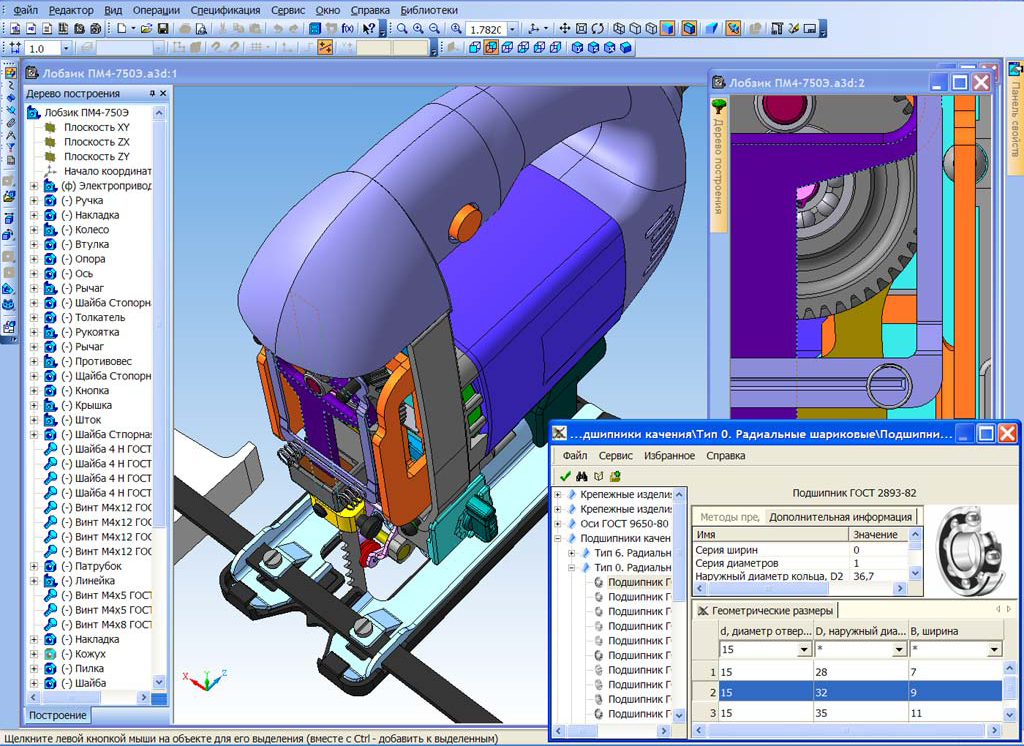This screenshot has width=1024, height=746.
Task: Select the Плоскость XY tree item
Action: (96, 127)
